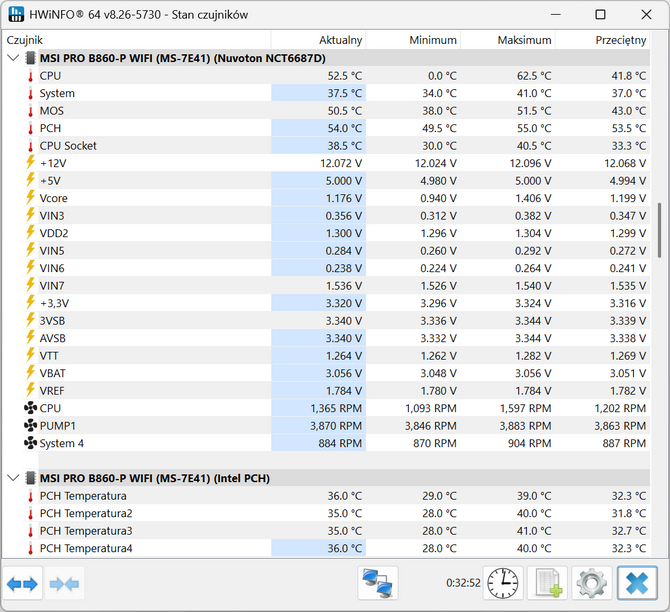Select the VREF sensor row label

(x=52, y=391)
